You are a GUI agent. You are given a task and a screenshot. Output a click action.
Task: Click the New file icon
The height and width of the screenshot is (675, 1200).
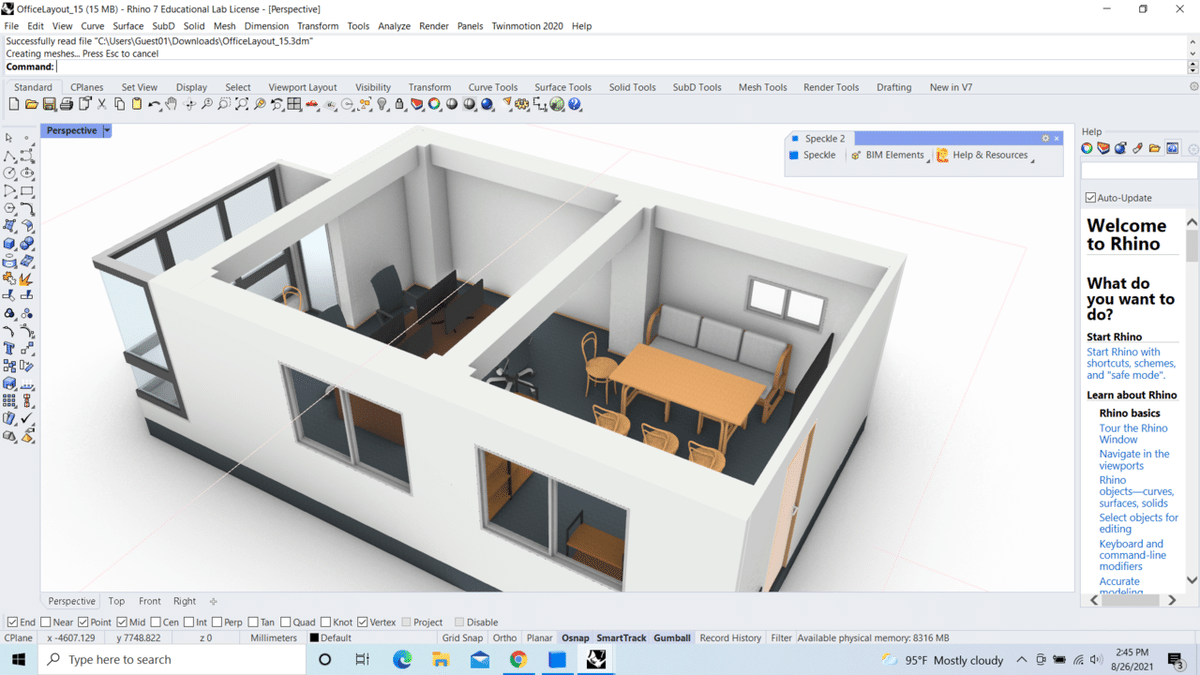tap(14, 104)
